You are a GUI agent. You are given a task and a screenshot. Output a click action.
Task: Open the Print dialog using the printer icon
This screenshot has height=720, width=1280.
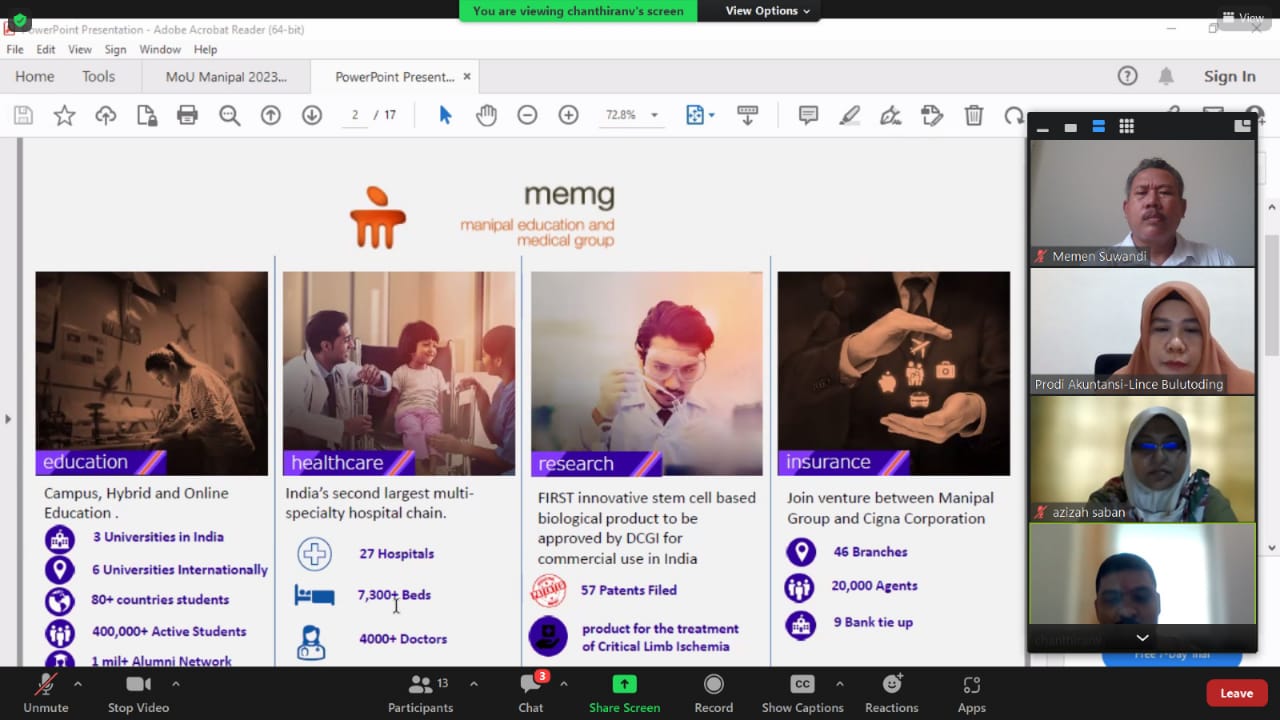187,115
